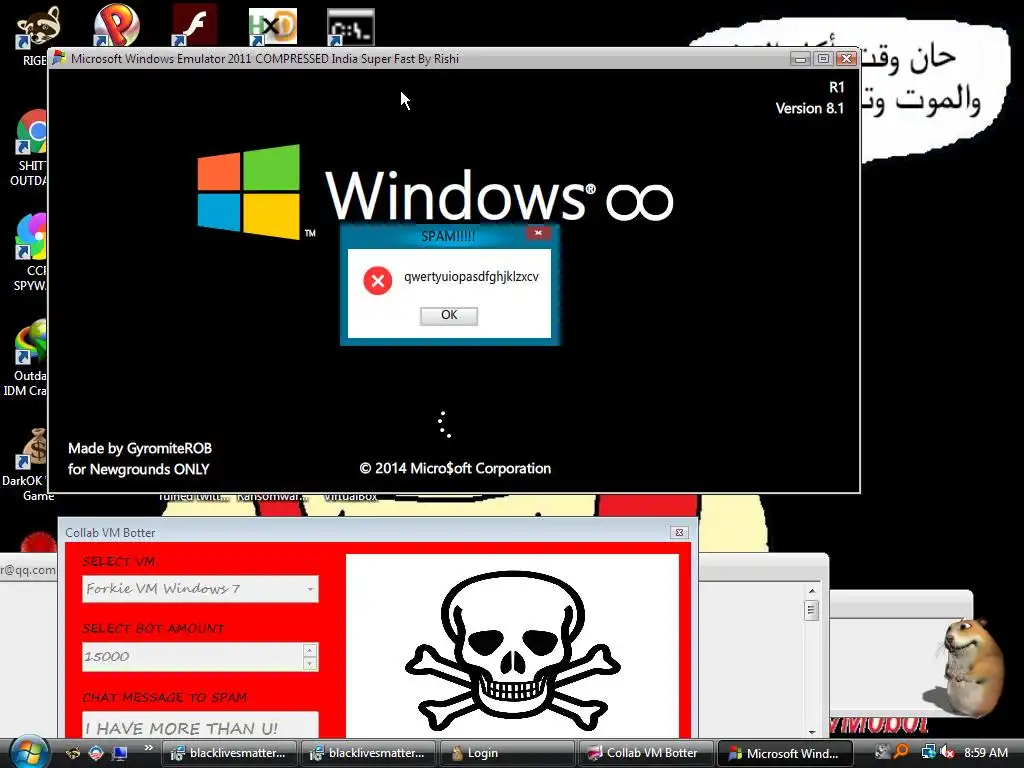Open the HxD hex editor desktop shortcut
This screenshot has width=1024, height=768.
273,27
